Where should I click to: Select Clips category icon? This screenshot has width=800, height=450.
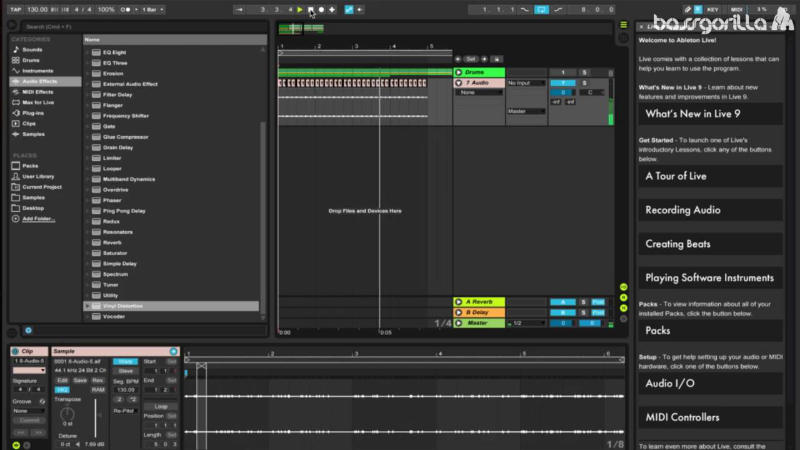coord(16,123)
